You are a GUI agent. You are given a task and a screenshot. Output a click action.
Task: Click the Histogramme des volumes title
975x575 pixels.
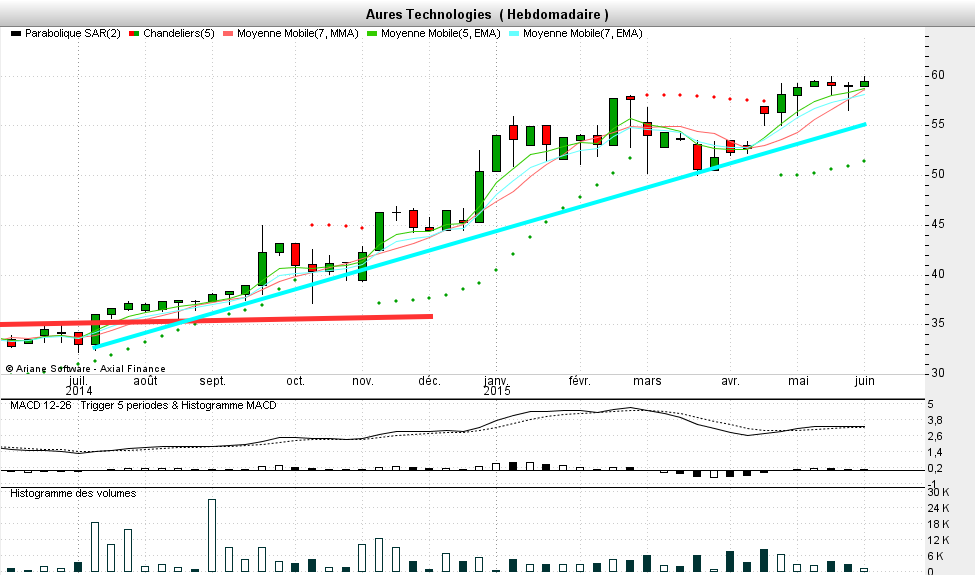(x=73, y=494)
